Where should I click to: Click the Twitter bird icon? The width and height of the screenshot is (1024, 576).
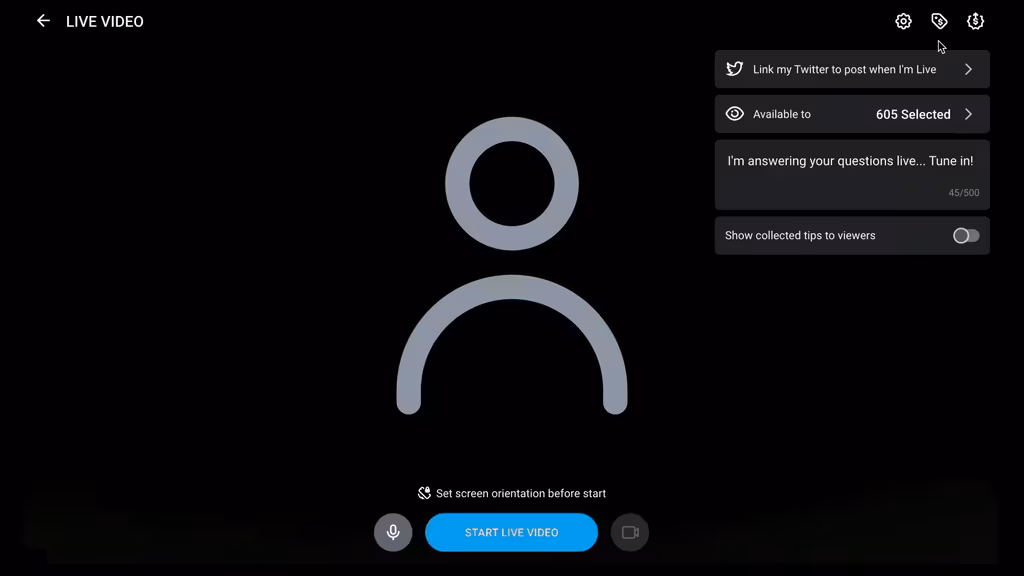735,69
